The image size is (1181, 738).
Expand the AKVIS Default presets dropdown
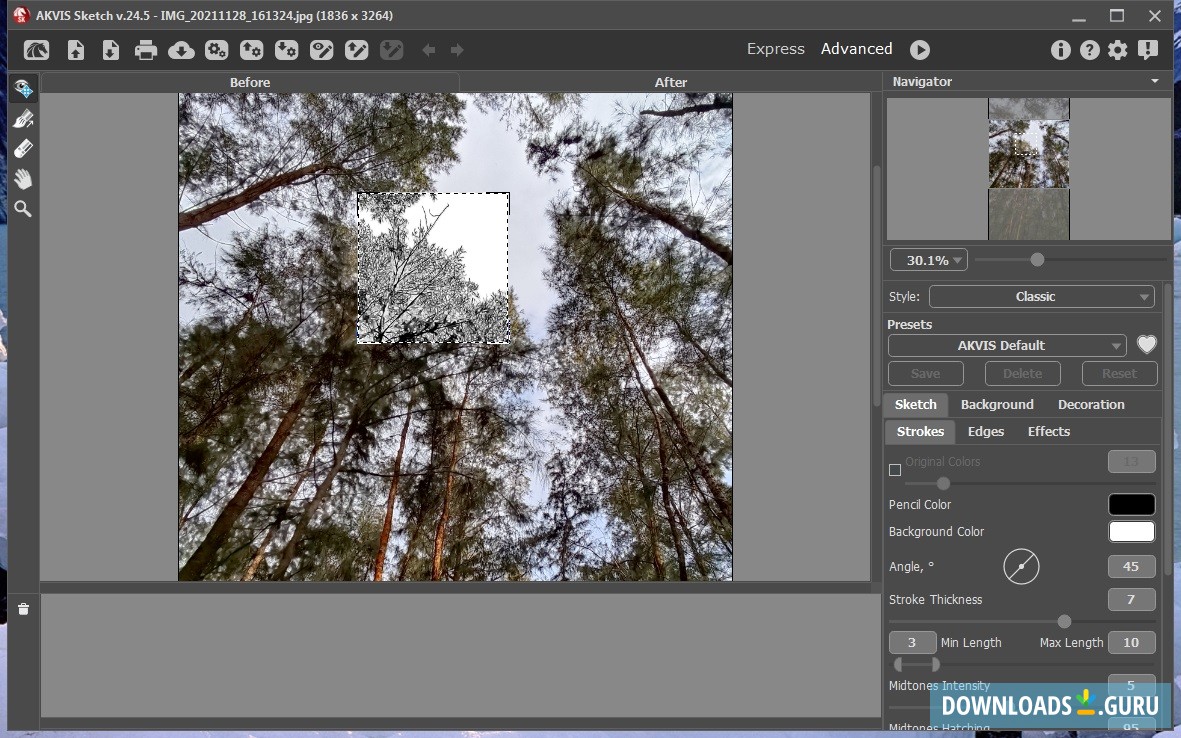pos(1007,346)
